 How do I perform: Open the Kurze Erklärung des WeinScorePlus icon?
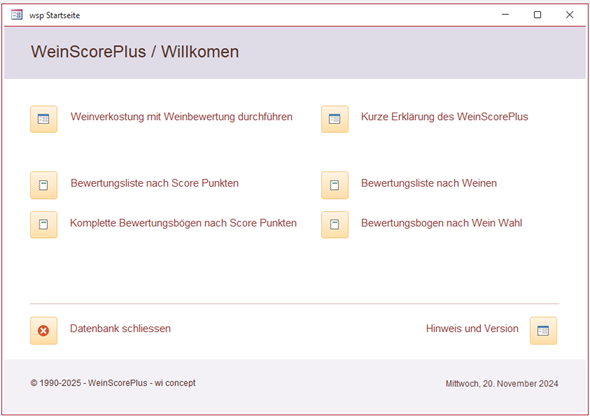coord(335,119)
